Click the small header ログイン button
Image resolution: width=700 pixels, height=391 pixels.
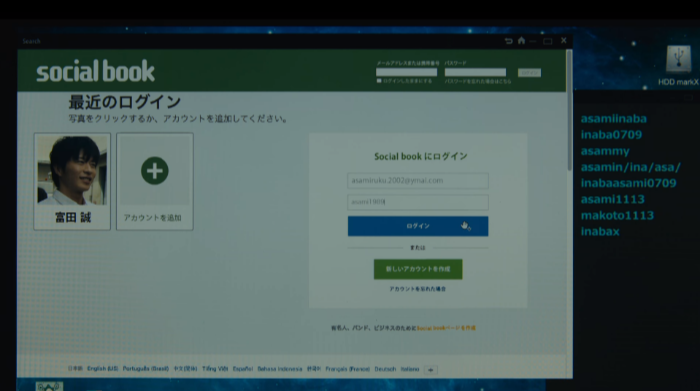pos(529,72)
